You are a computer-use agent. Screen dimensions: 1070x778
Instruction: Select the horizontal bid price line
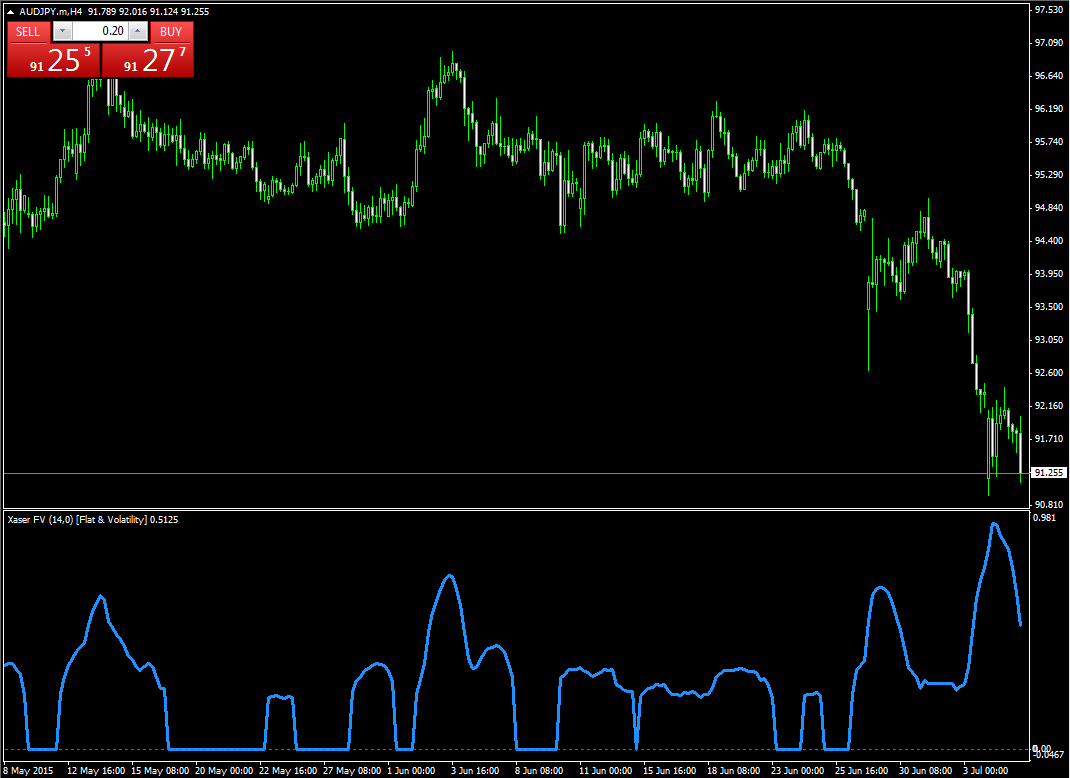[x=500, y=473]
